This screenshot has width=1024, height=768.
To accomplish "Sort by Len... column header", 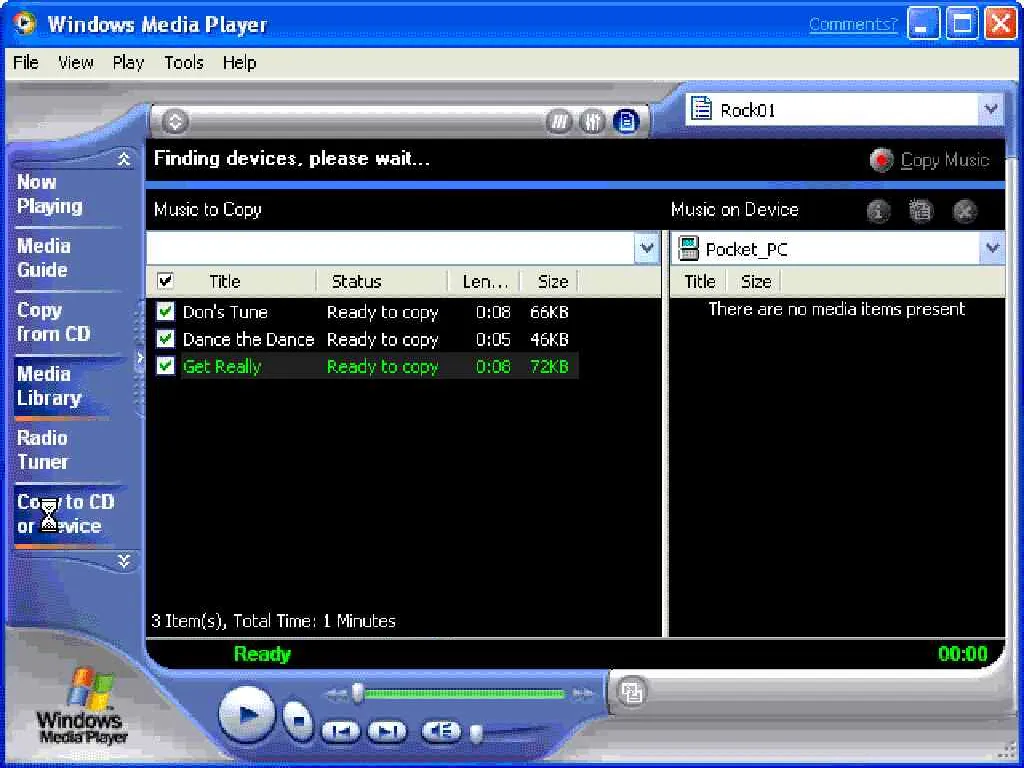I will coord(485,281).
